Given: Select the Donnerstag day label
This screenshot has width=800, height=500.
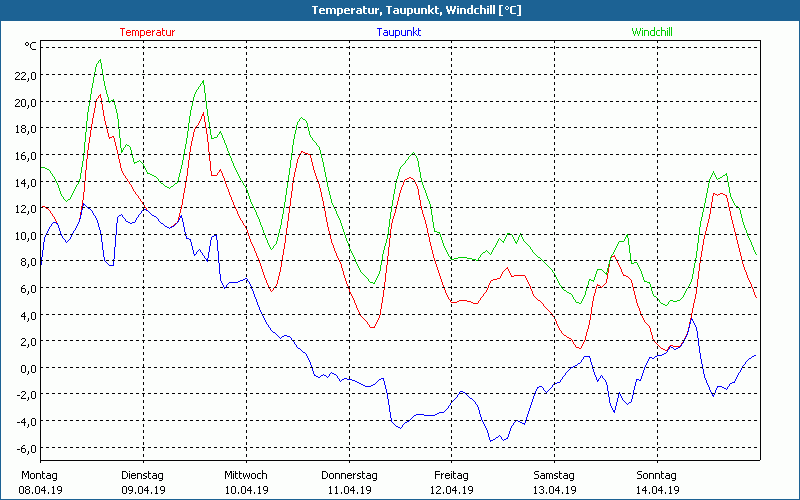Looking at the screenshot, I should coord(348,475).
